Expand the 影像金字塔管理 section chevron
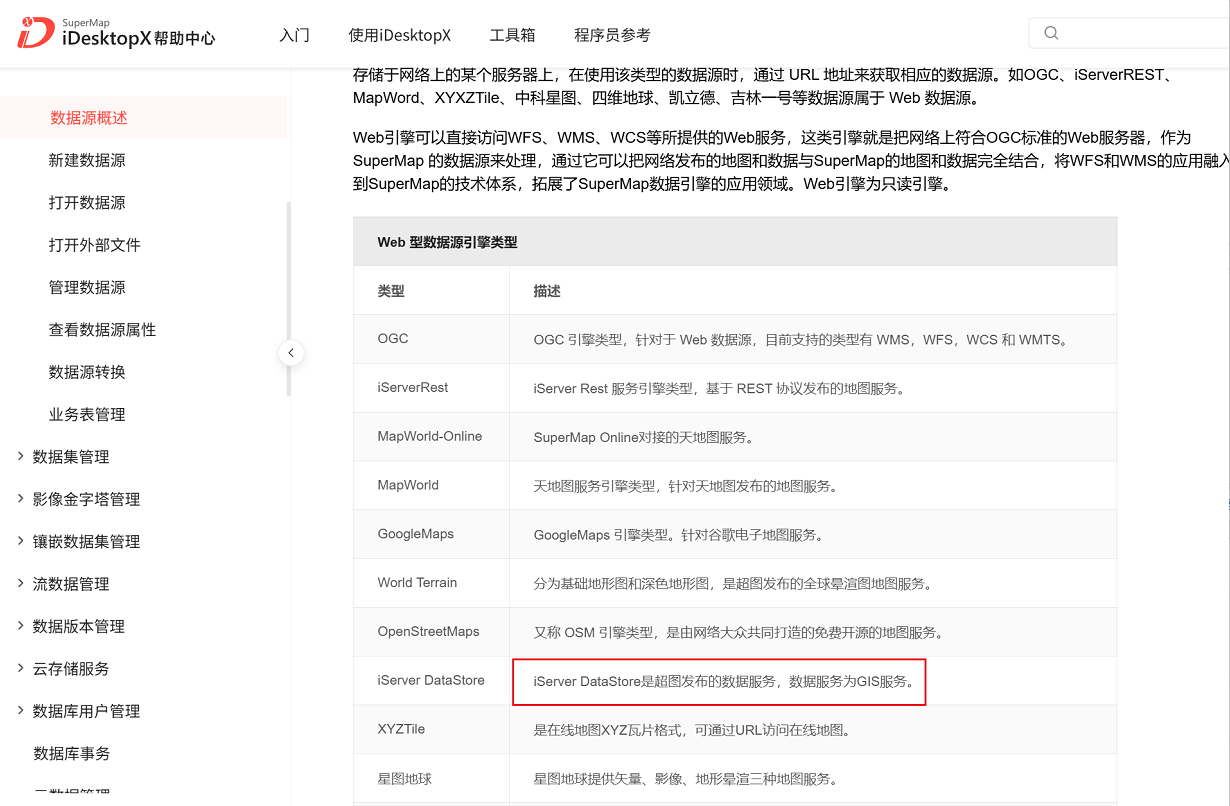 click(x=21, y=498)
